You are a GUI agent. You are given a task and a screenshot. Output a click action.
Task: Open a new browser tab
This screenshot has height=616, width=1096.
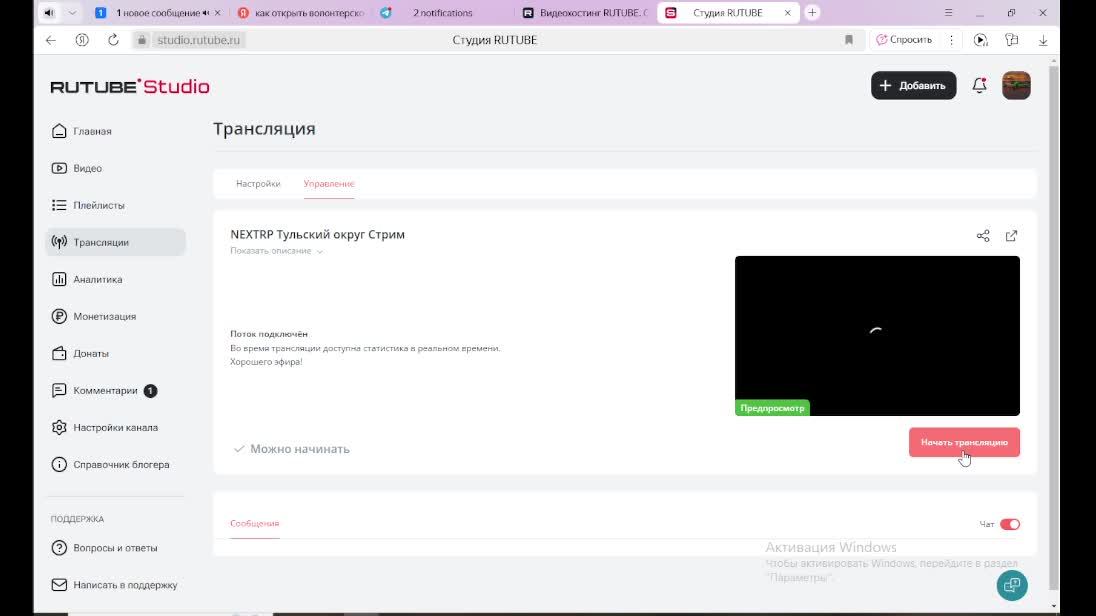tap(812, 13)
